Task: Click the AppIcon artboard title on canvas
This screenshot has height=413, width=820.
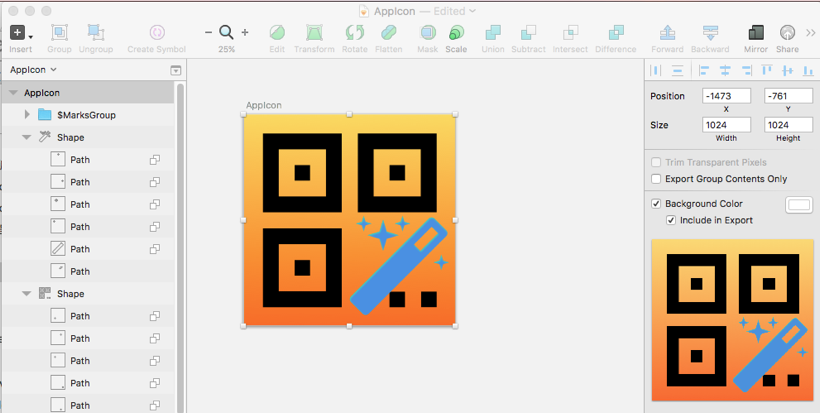Action: click(264, 105)
